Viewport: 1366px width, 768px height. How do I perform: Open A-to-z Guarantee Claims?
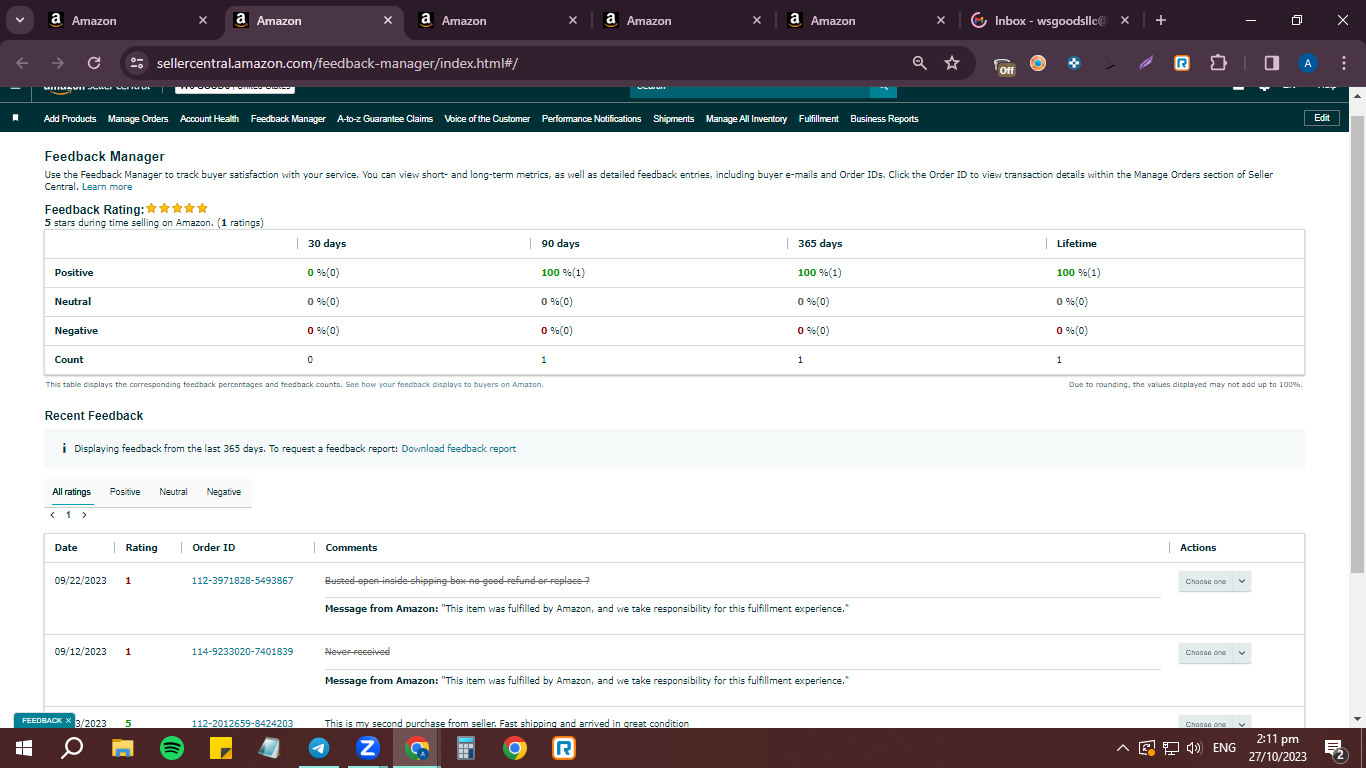click(x=385, y=119)
